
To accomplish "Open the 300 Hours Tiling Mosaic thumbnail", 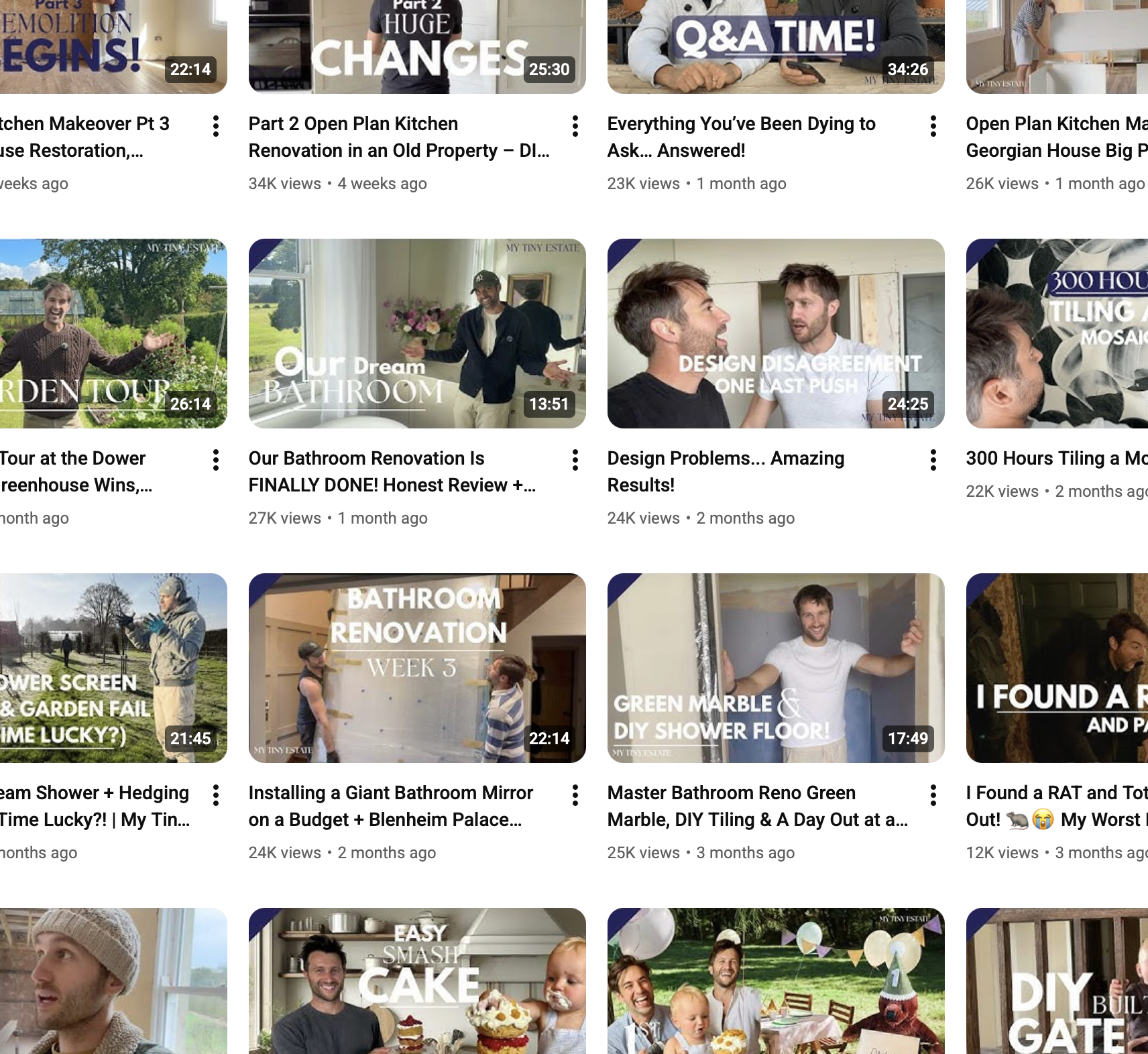I will 1057,333.
